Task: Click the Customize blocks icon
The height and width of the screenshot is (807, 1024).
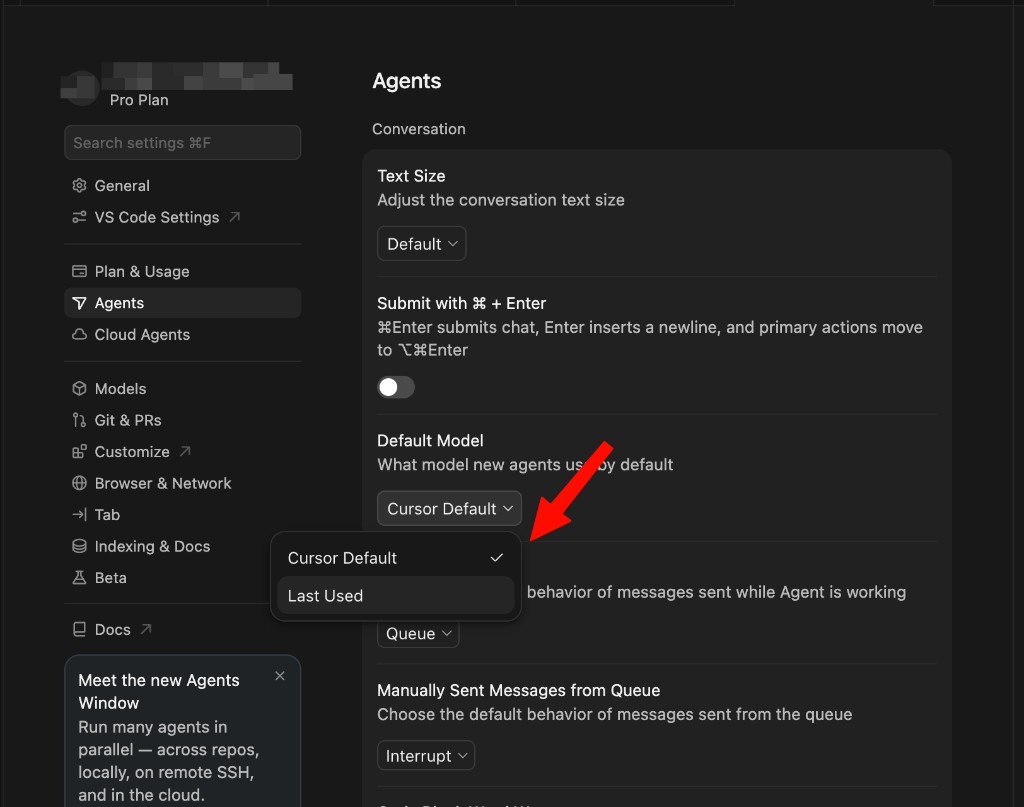Action: pyautogui.click(x=79, y=451)
